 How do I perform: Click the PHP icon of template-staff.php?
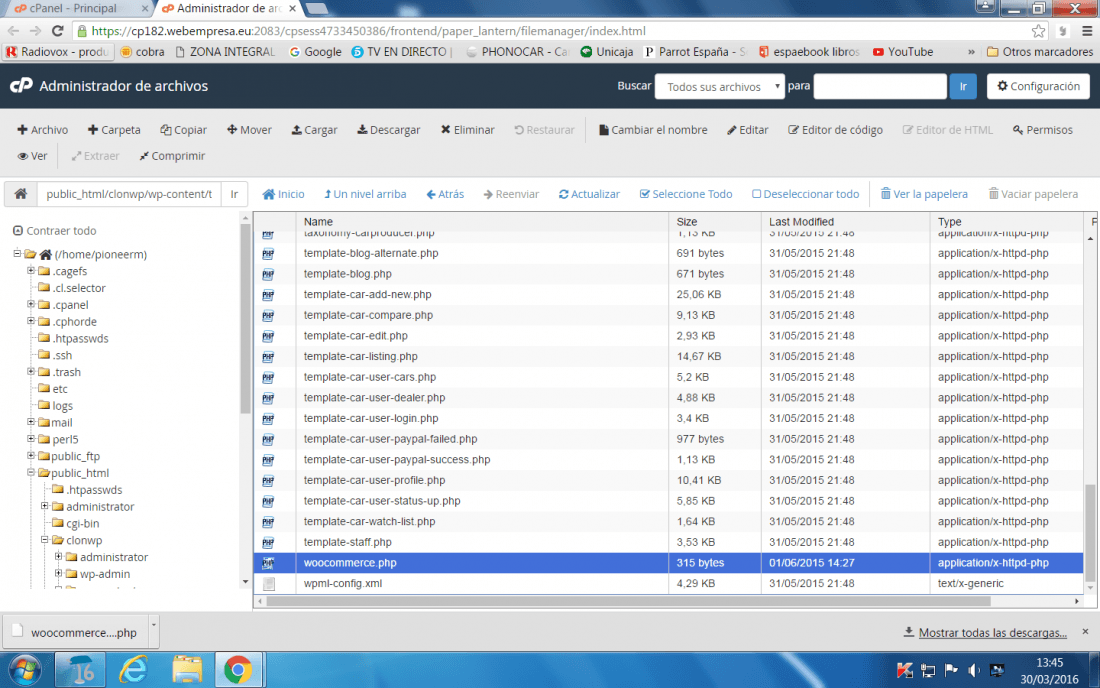pyautogui.click(x=268, y=542)
